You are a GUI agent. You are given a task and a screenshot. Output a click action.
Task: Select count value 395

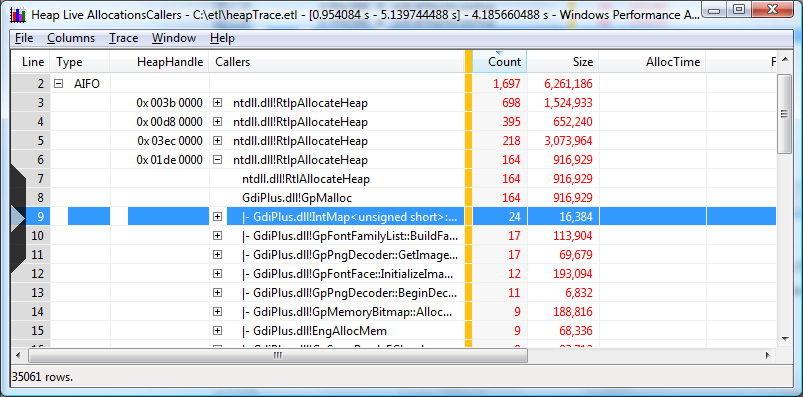(511, 122)
